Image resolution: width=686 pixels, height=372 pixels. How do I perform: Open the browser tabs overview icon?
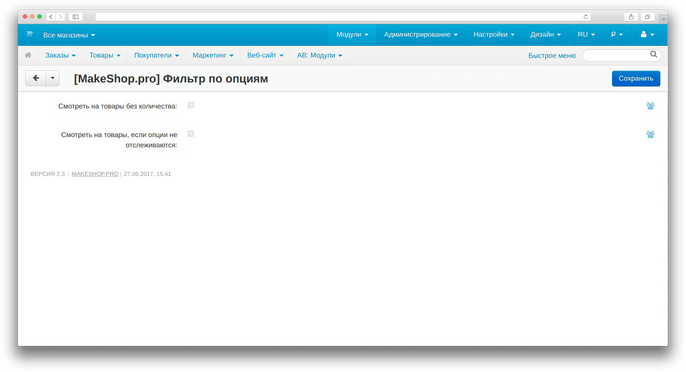(x=647, y=17)
